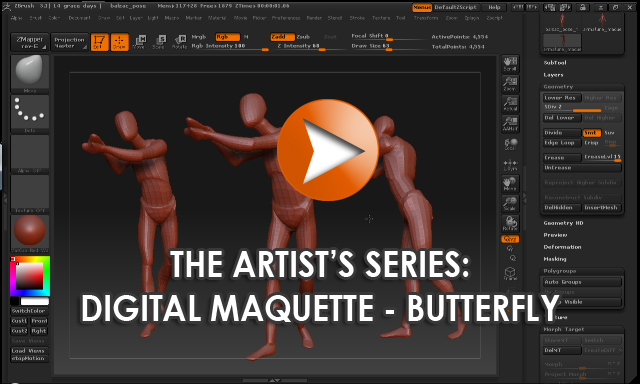Click the Scale view icon in right shelf
640x384 pixels.
pyautogui.click(x=510, y=204)
